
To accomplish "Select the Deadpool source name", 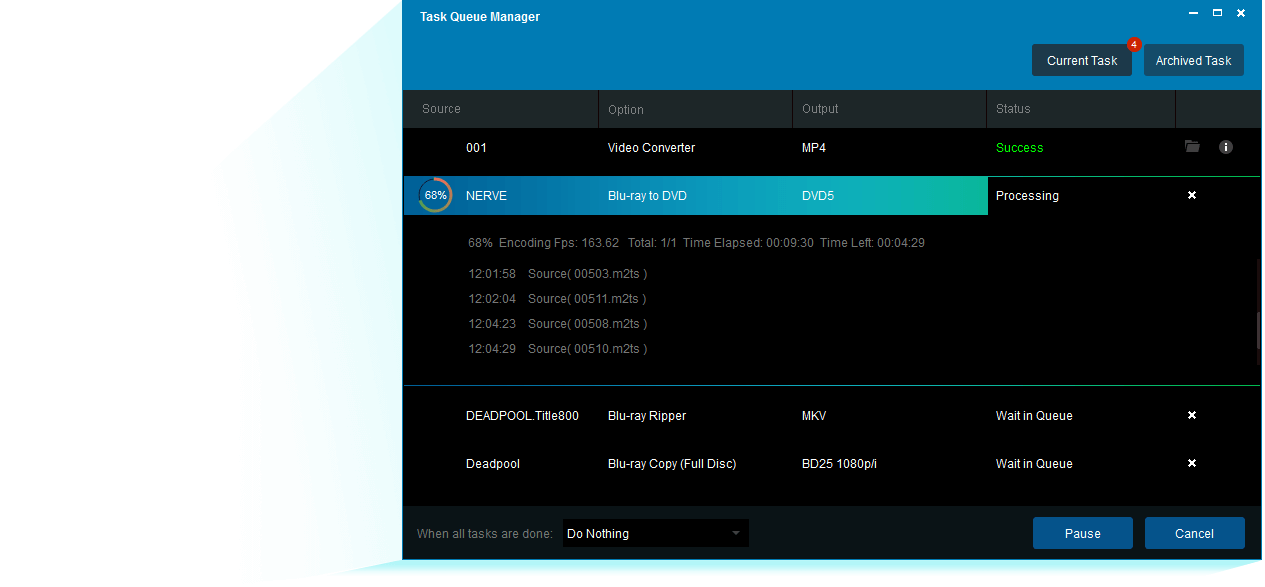I will click(x=493, y=464).
